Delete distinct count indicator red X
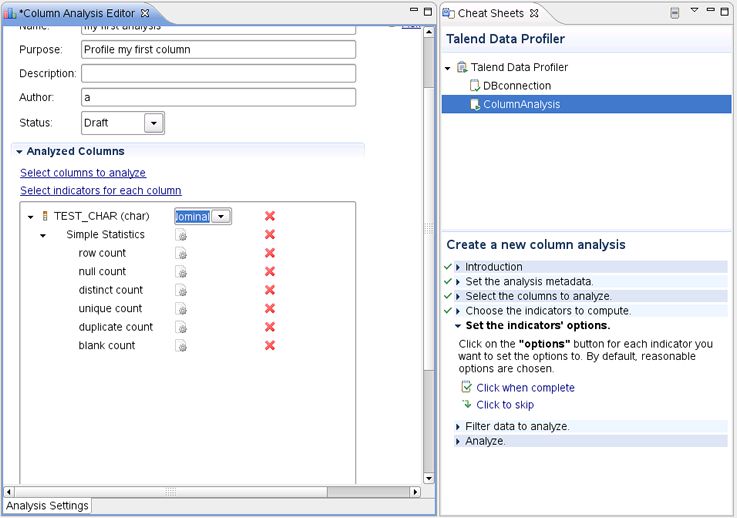The width and height of the screenshot is (737, 518). (270, 290)
